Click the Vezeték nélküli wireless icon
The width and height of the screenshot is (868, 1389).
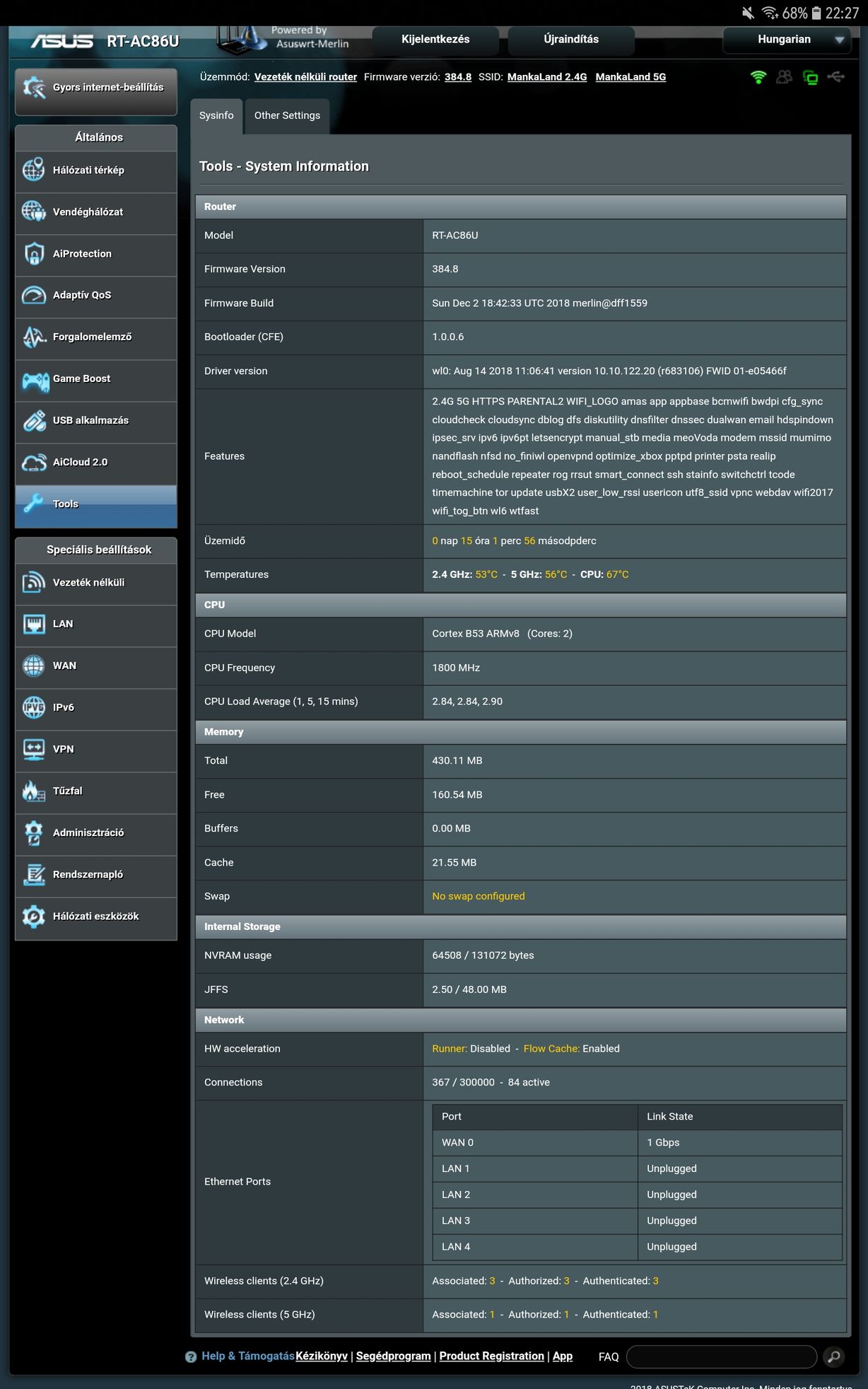pyautogui.click(x=34, y=583)
